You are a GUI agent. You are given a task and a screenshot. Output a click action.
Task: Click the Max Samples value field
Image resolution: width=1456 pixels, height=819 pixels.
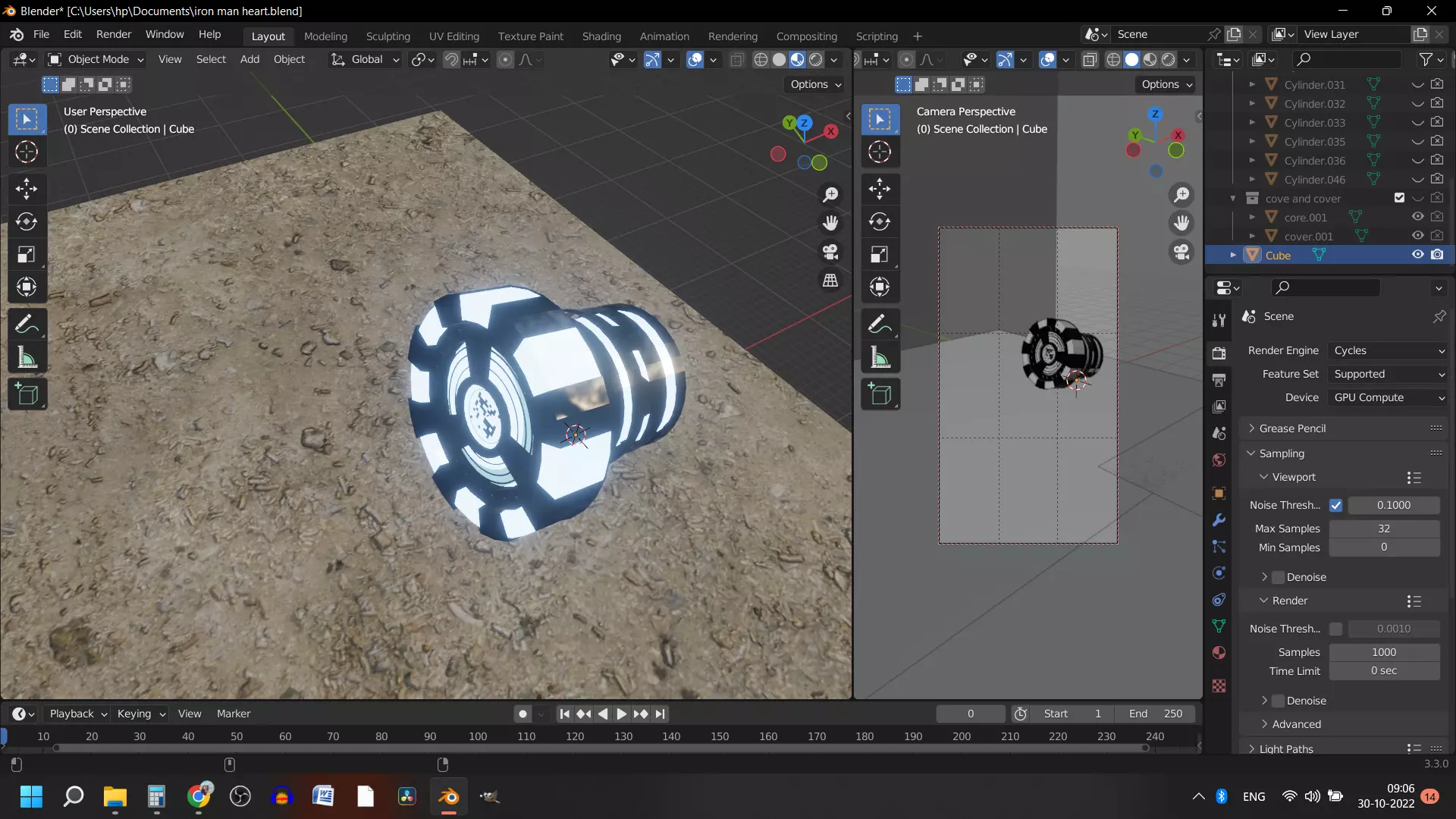point(1384,529)
